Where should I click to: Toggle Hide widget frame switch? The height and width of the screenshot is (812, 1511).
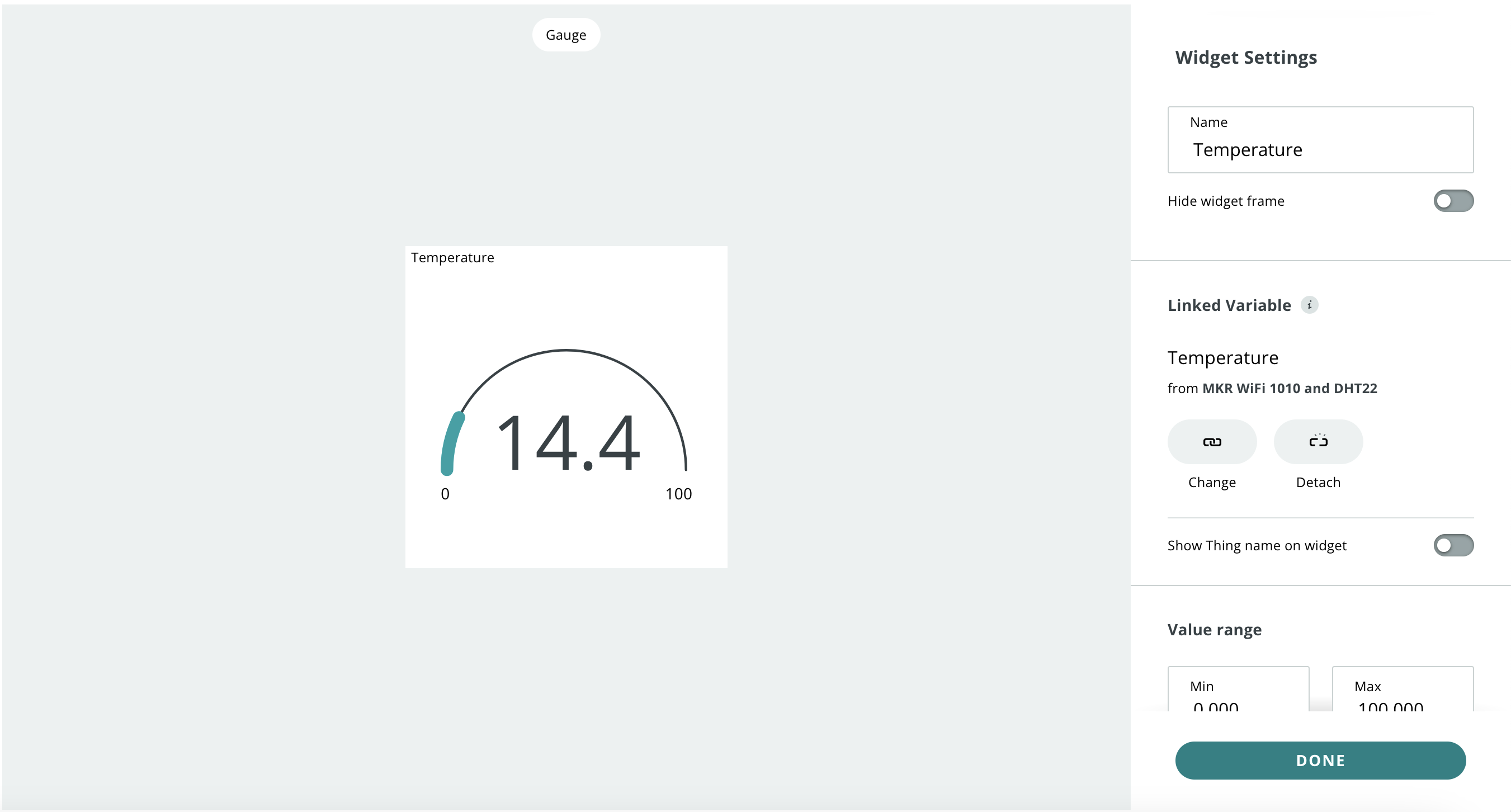click(1453, 201)
